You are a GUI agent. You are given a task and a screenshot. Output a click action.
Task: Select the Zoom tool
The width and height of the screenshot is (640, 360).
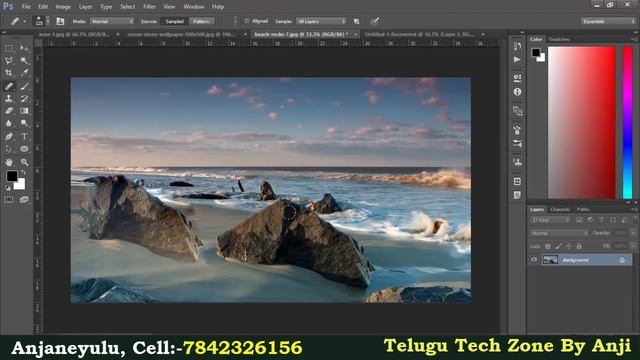pos(24,162)
